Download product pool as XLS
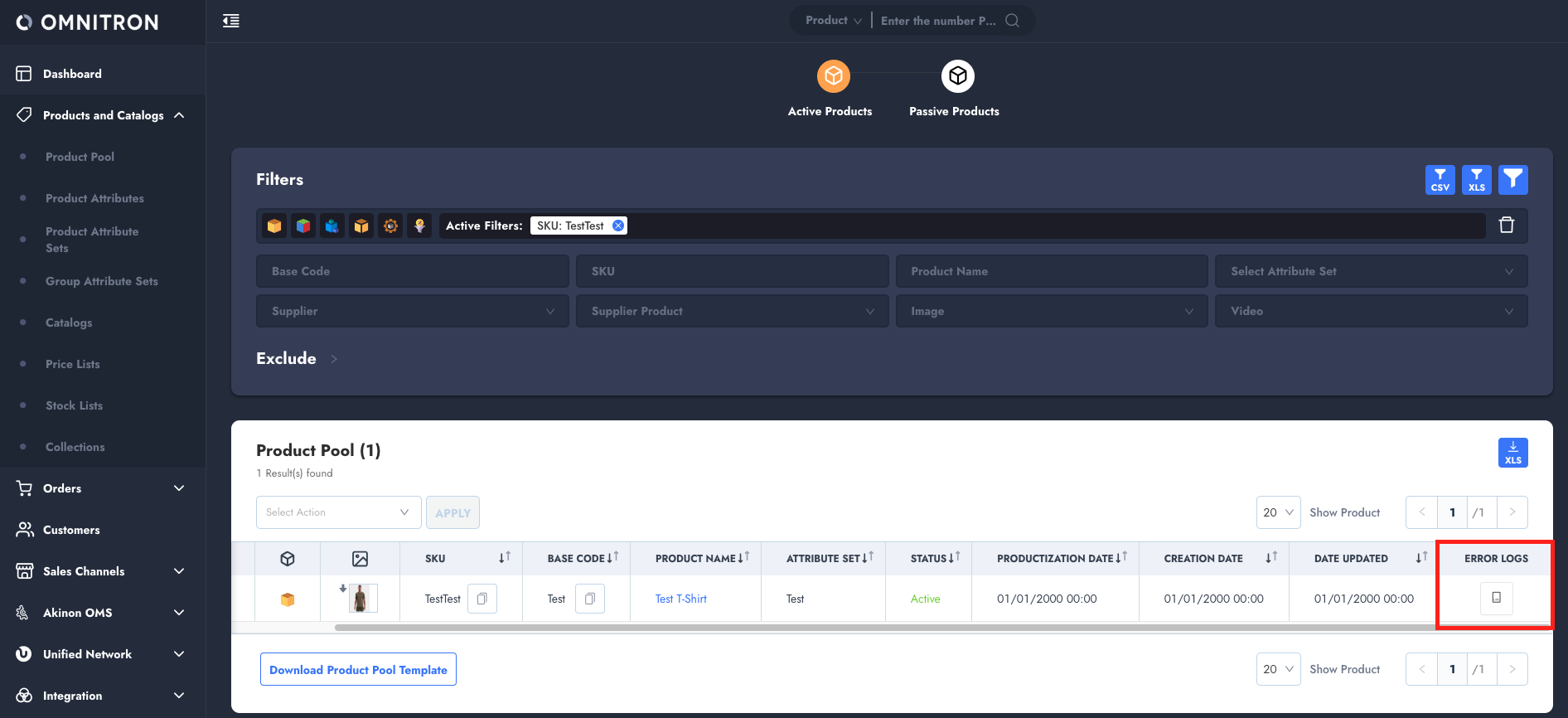The image size is (1568, 718). tap(1512, 453)
